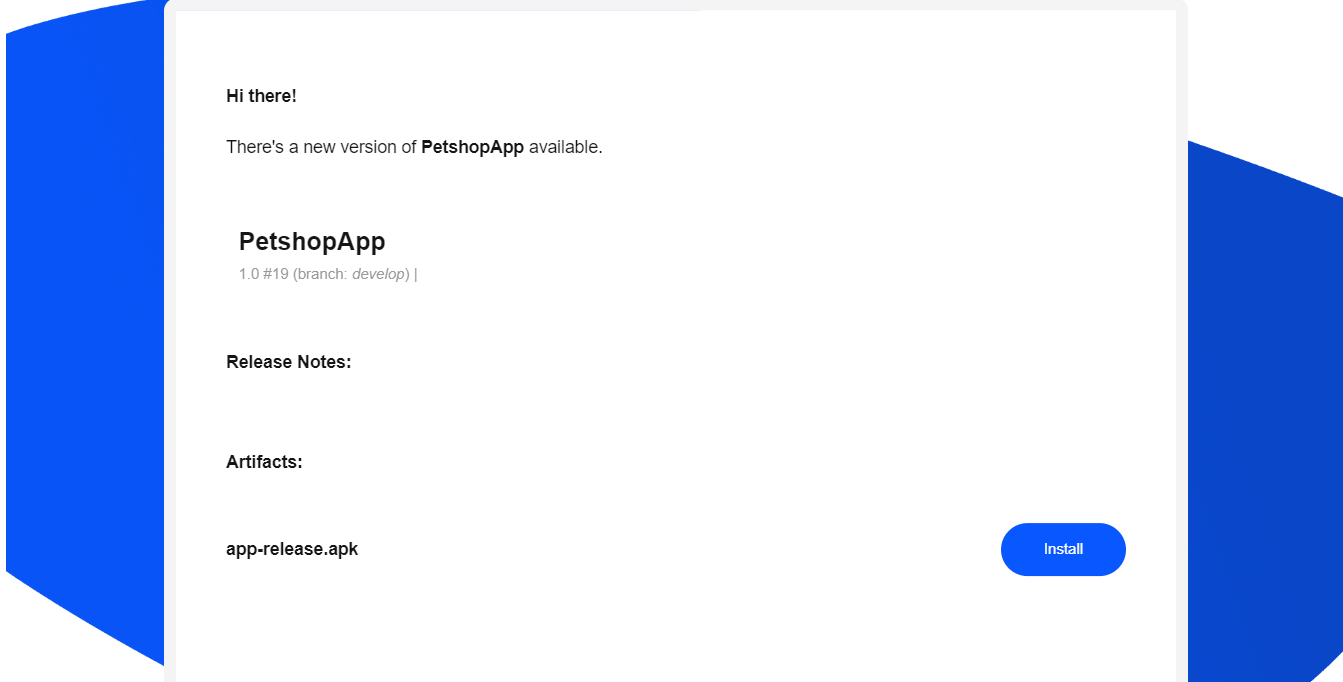The image size is (1343, 682).
Task: Click the "Hi there!" greeting
Action: pyautogui.click(x=261, y=96)
